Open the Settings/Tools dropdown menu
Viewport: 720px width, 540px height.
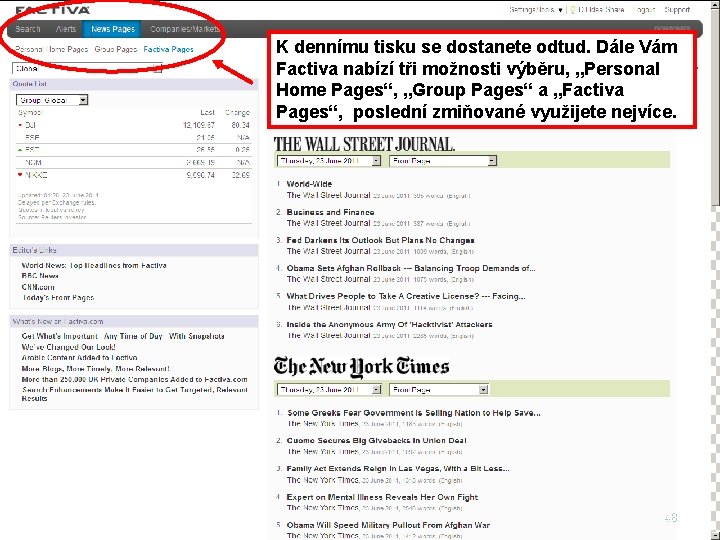535,10
